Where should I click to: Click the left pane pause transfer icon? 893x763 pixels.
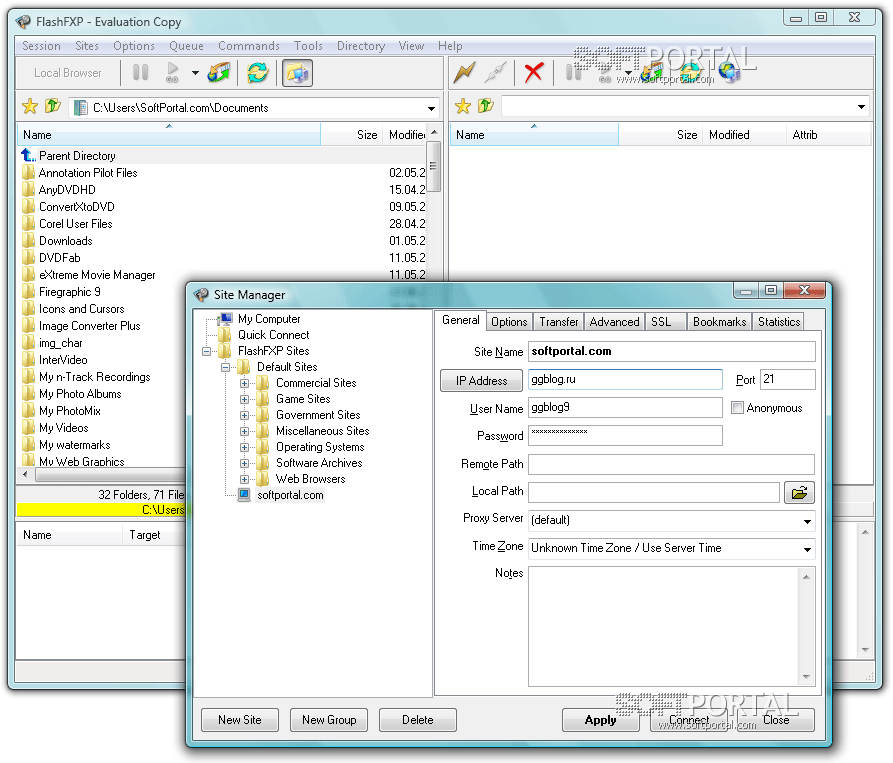pos(140,73)
